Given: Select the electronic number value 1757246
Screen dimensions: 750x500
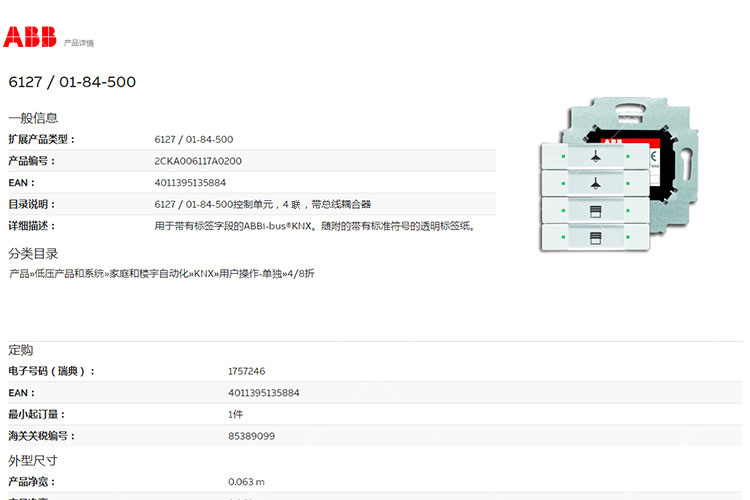Looking at the screenshot, I should pyautogui.click(x=246, y=371).
